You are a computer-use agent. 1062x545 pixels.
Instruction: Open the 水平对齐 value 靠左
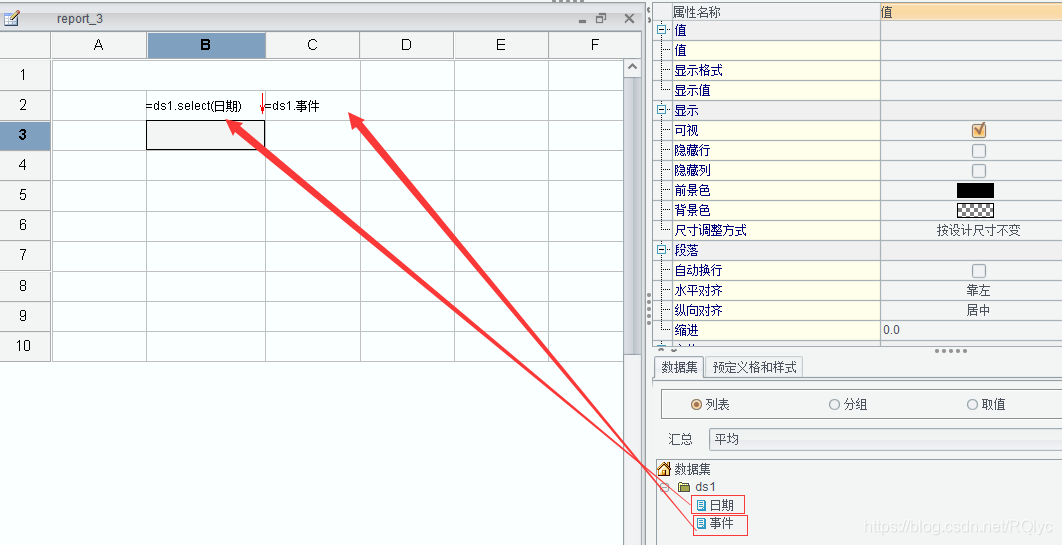tap(971, 290)
